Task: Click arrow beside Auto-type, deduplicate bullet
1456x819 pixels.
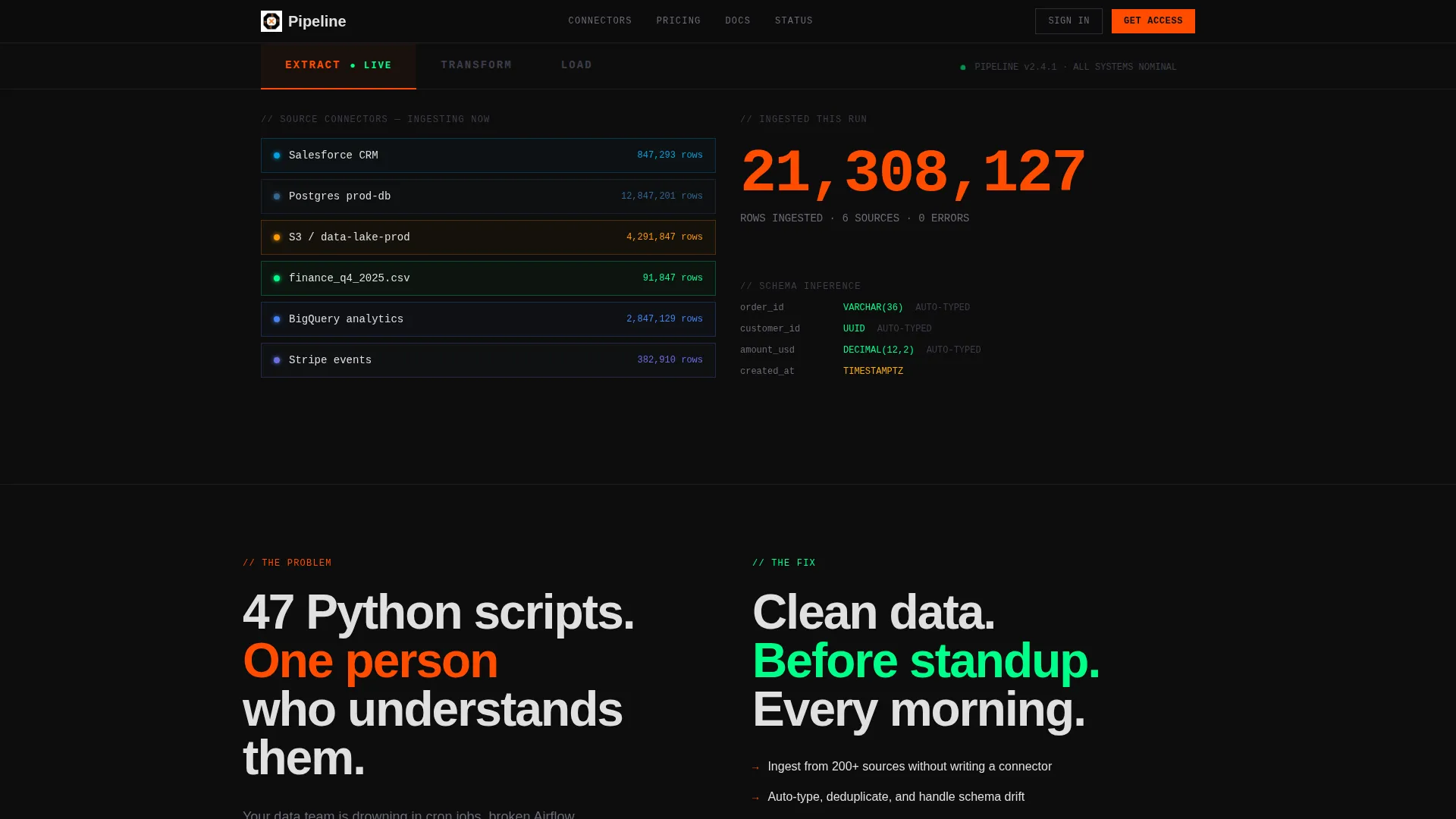Action: (x=755, y=799)
